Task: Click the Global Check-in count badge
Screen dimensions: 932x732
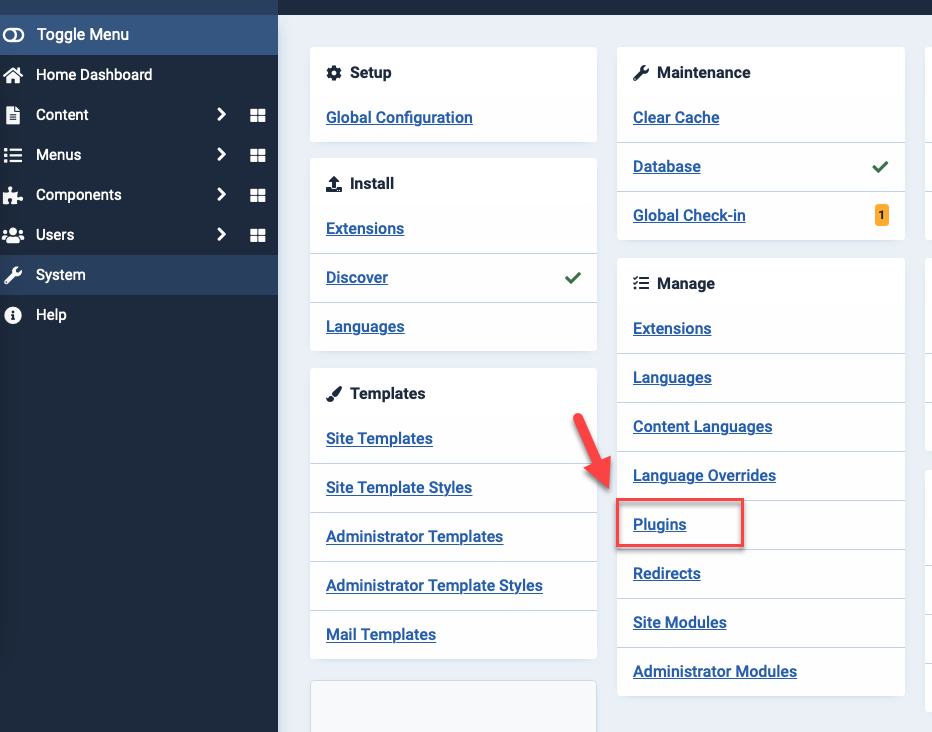Action: tap(881, 215)
